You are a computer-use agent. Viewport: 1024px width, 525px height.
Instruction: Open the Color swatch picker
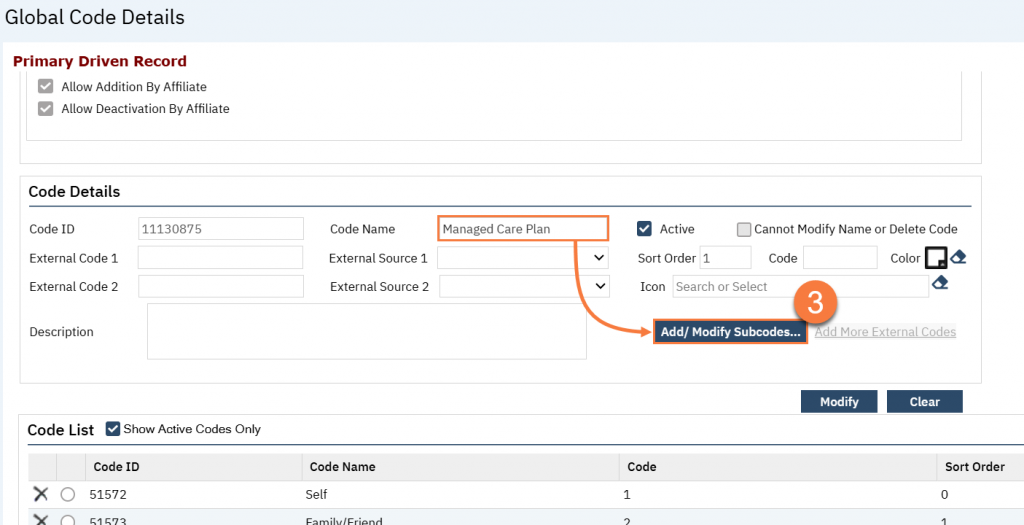point(935,258)
